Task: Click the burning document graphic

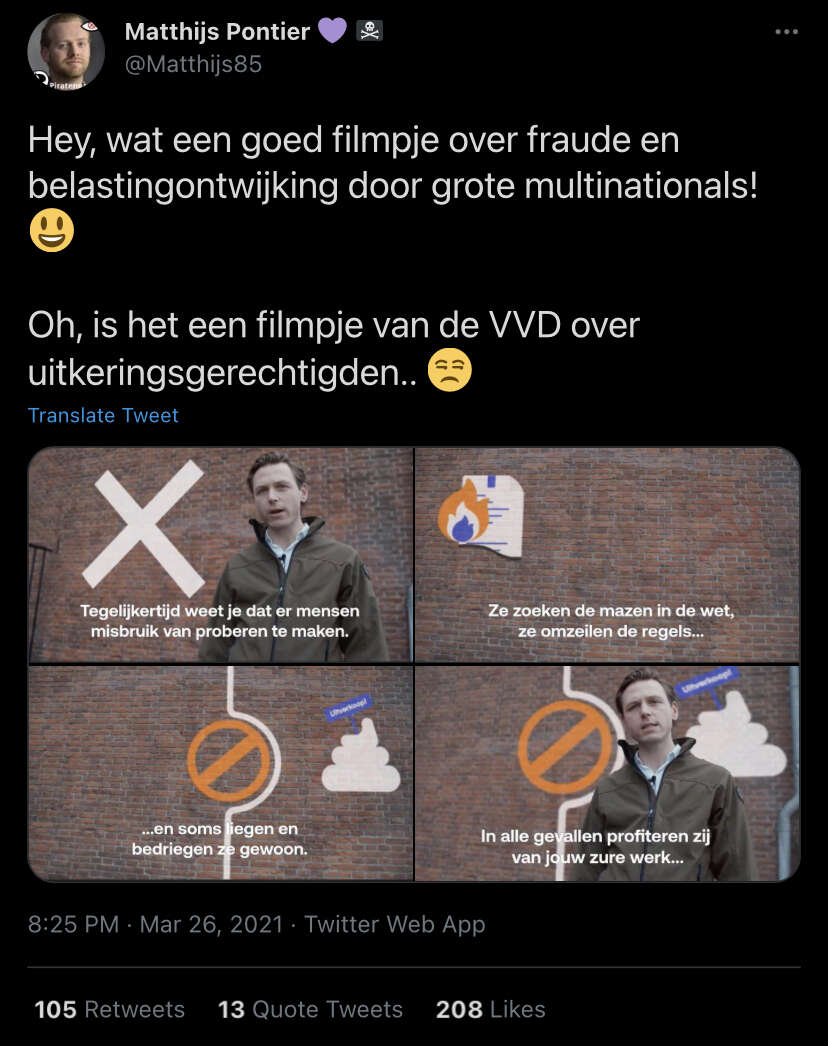Action: click(481, 514)
